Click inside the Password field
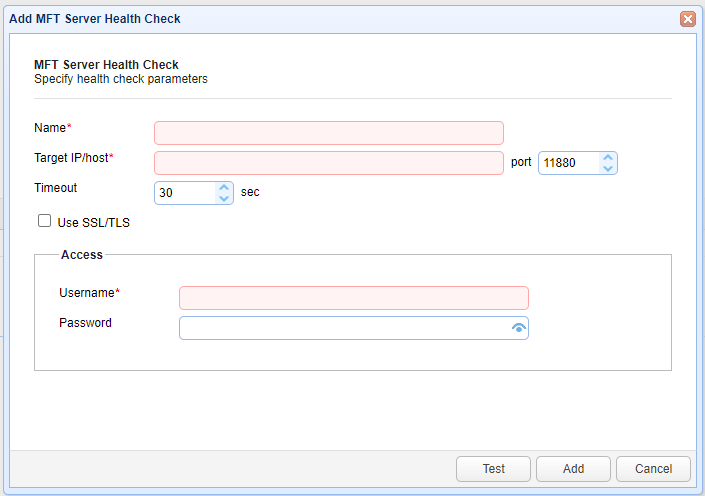The width and height of the screenshot is (705, 496). click(x=344, y=328)
